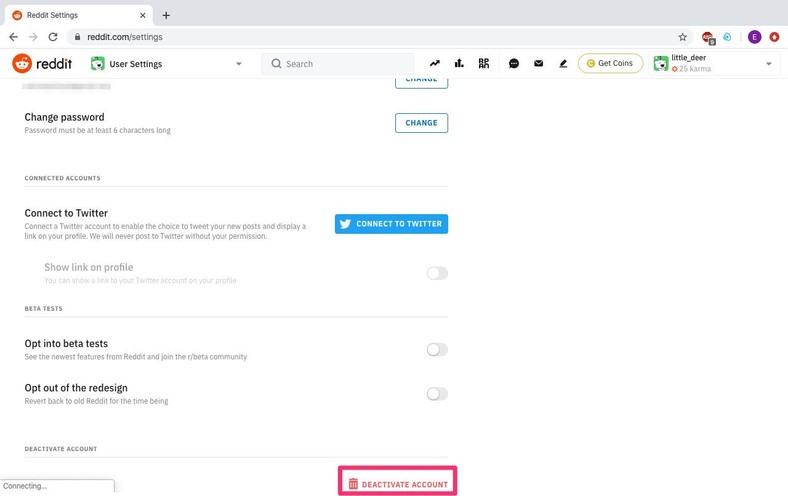Click the Change password heading text
The height and width of the screenshot is (496, 788).
pos(64,117)
